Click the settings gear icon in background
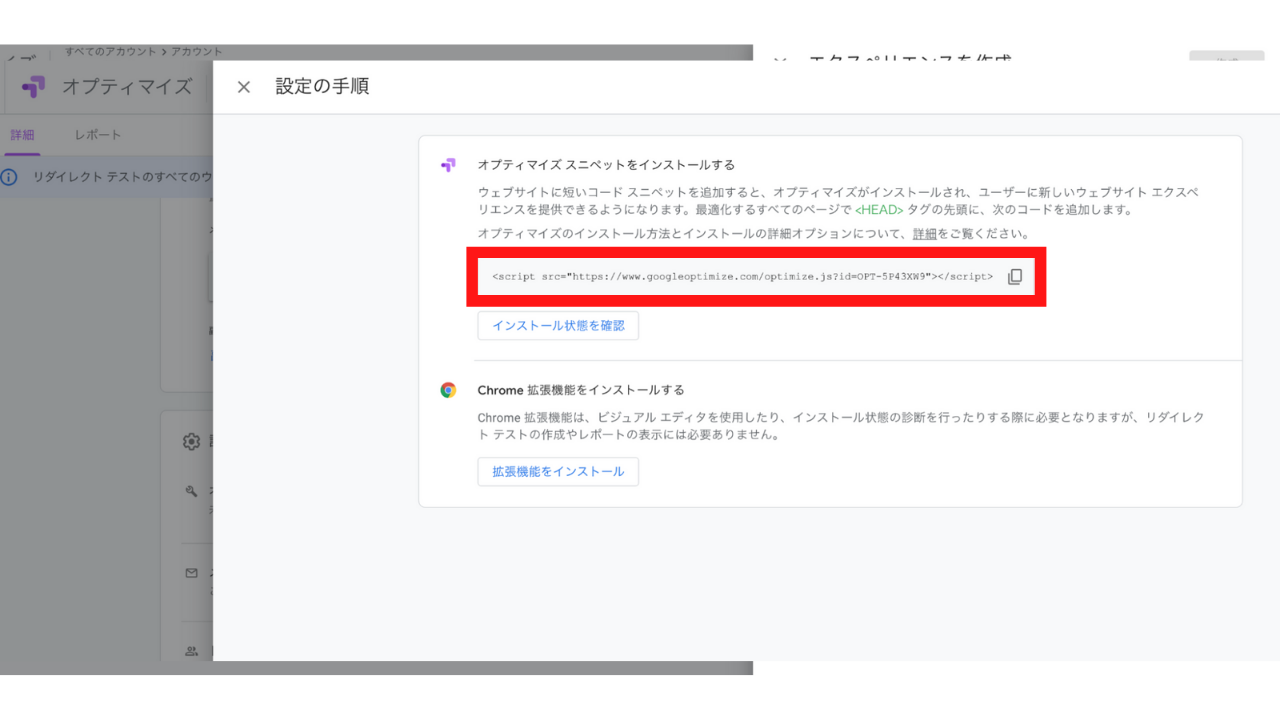1280x720 pixels. pos(191,441)
